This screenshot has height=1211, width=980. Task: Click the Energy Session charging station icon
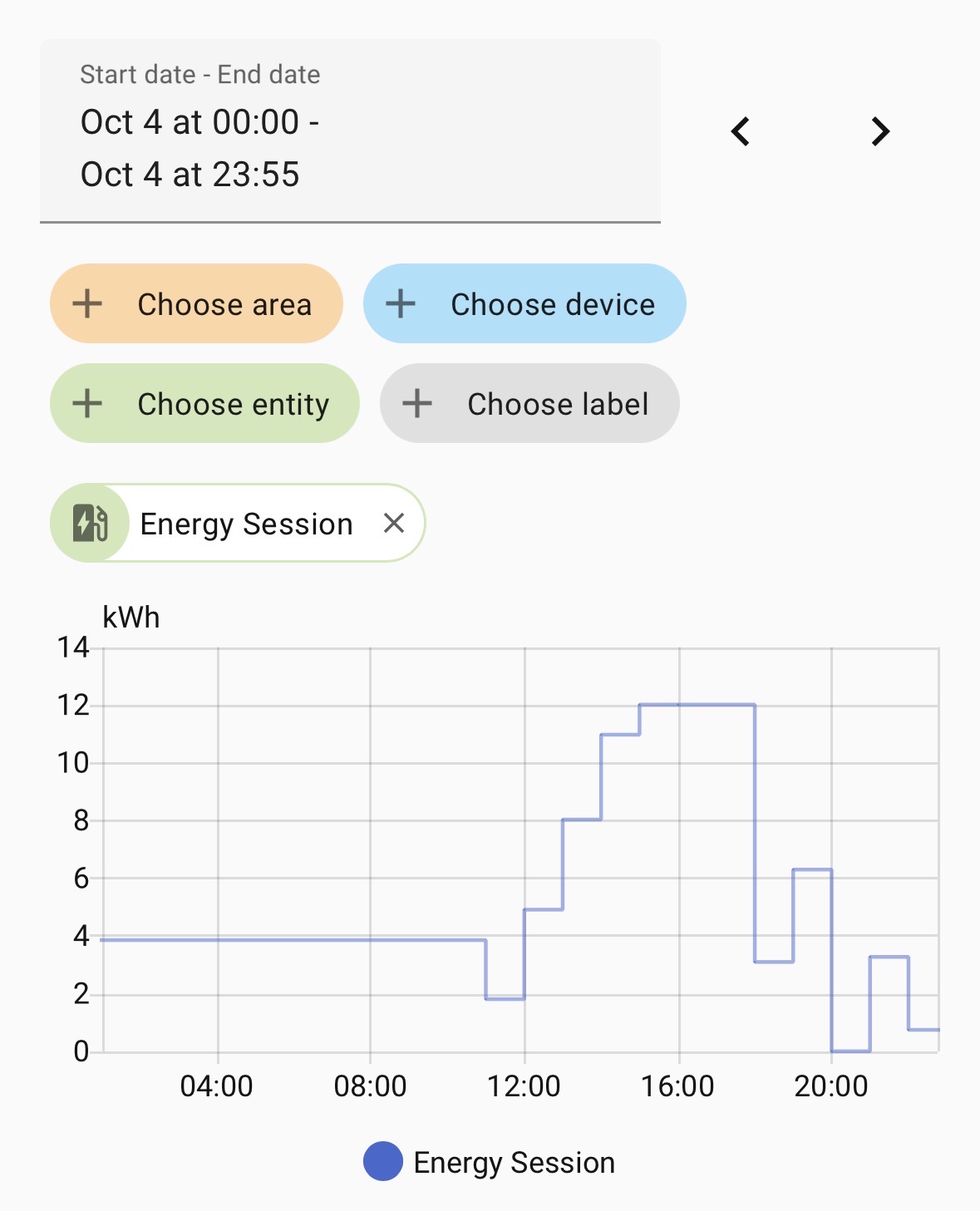pyautogui.click(x=90, y=523)
